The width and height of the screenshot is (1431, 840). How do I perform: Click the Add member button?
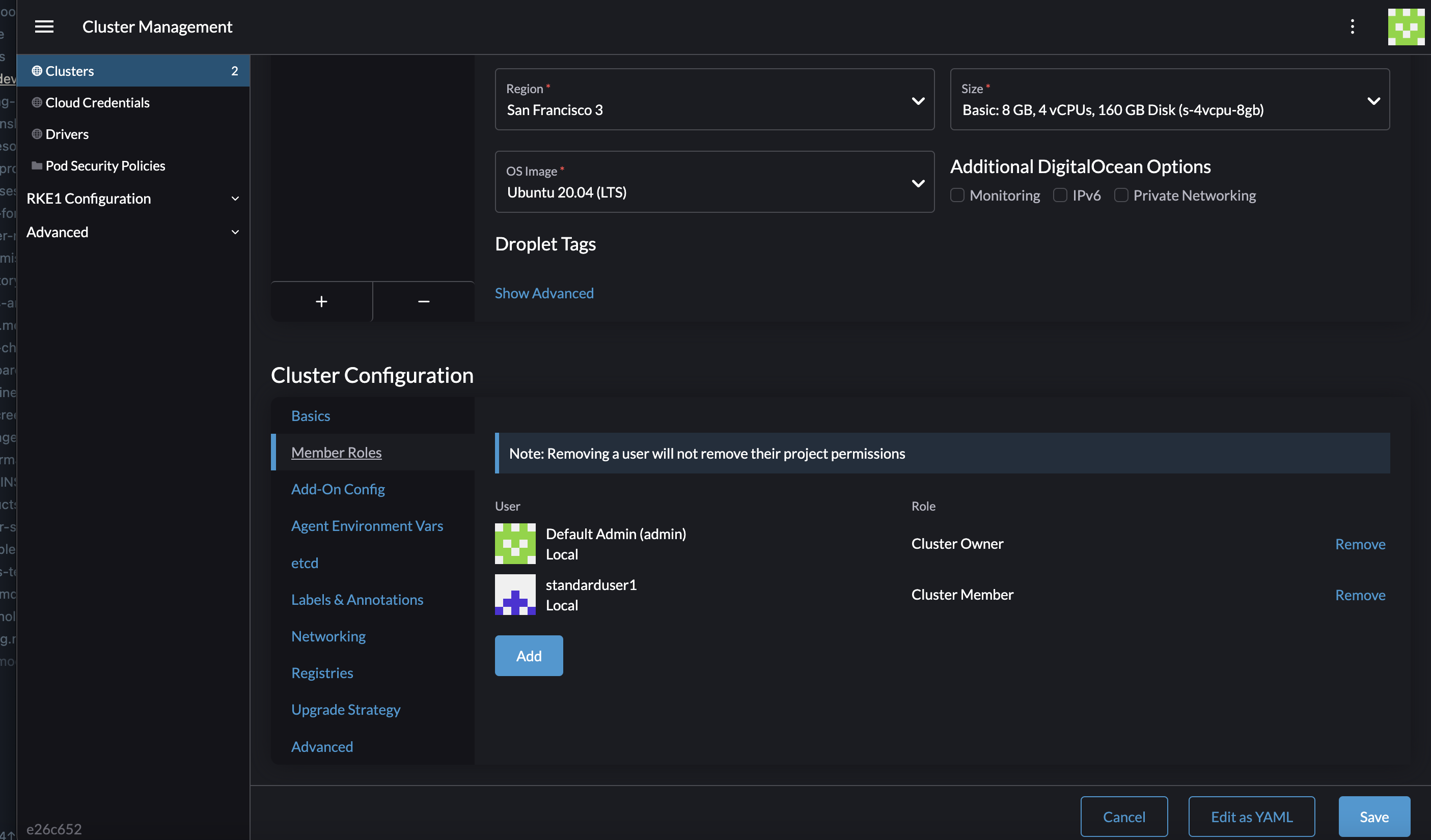pos(528,655)
